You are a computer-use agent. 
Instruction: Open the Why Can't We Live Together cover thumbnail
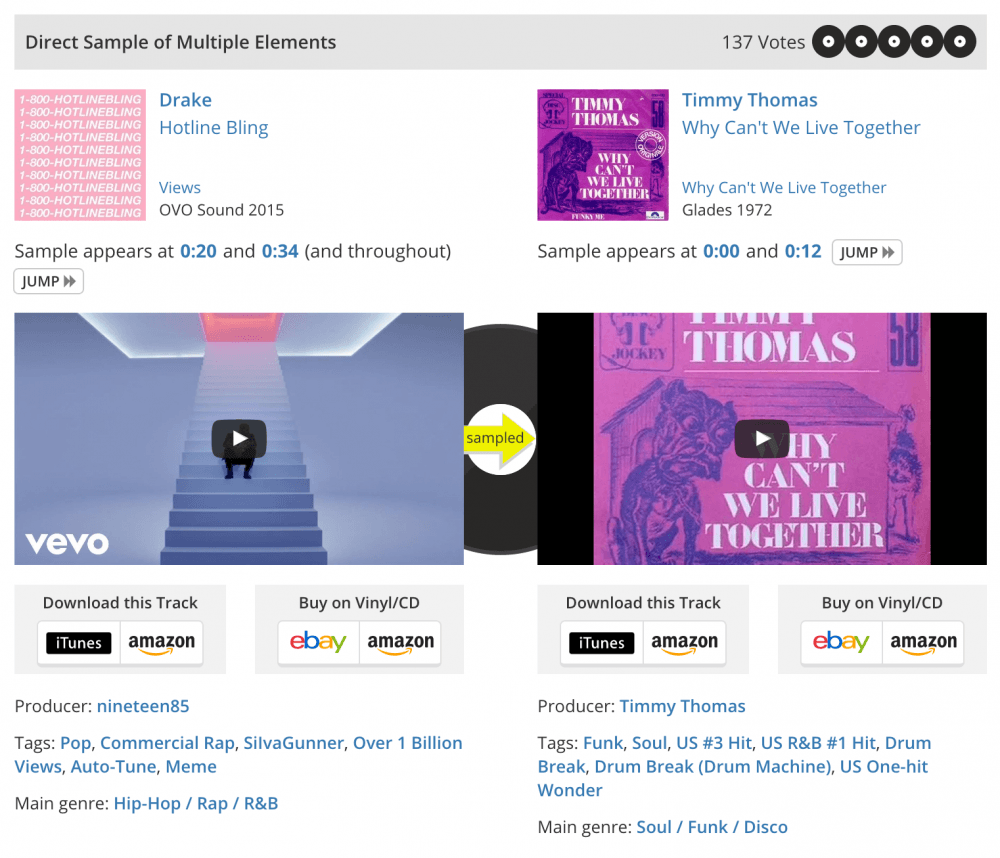click(x=603, y=155)
